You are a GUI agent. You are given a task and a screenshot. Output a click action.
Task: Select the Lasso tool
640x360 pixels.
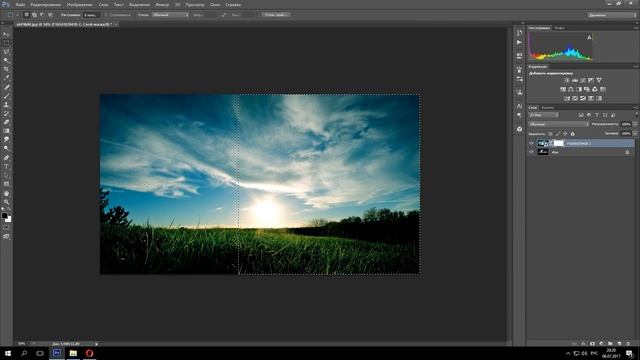click(x=6, y=52)
